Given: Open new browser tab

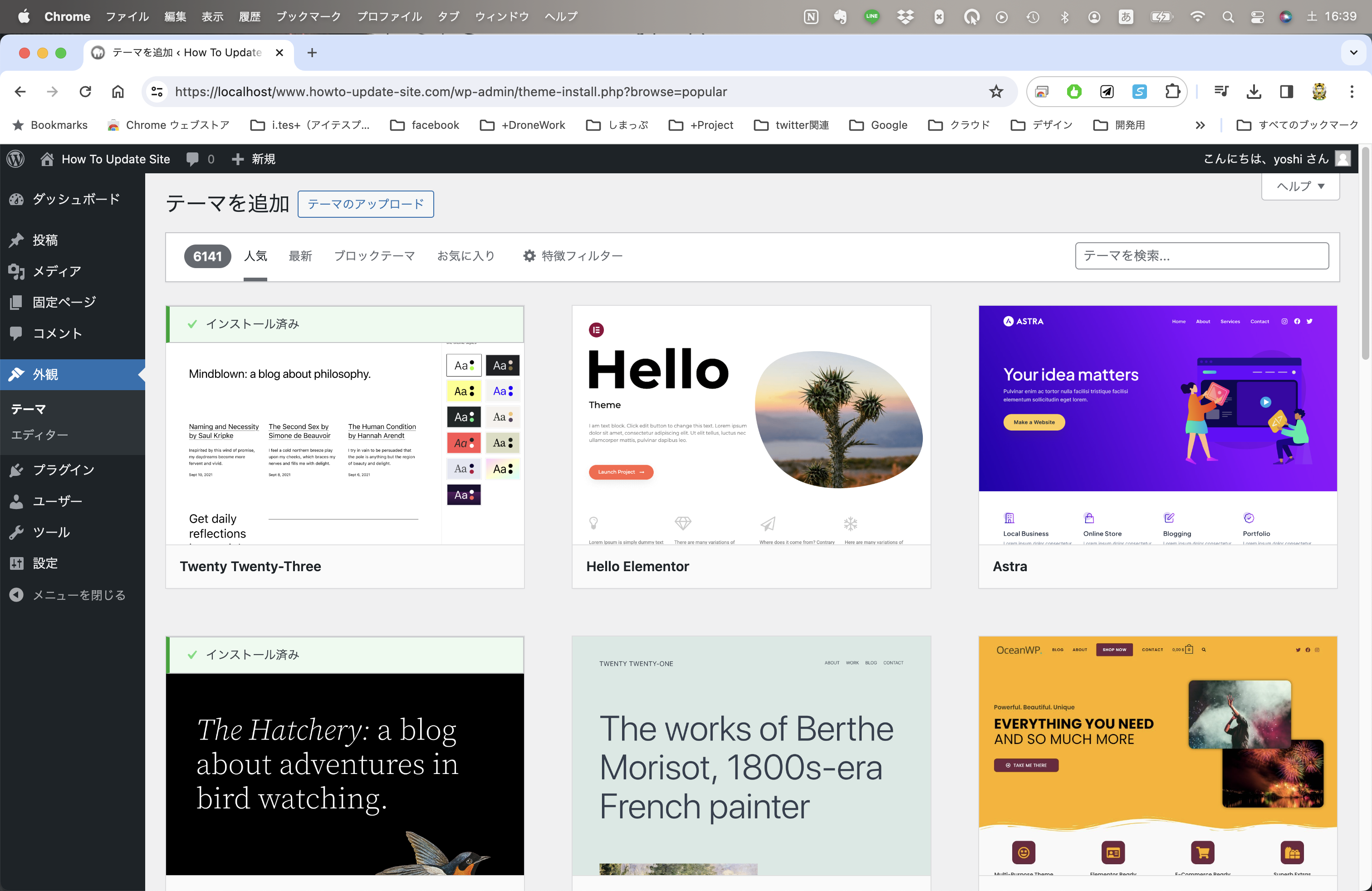Looking at the screenshot, I should coord(312,53).
